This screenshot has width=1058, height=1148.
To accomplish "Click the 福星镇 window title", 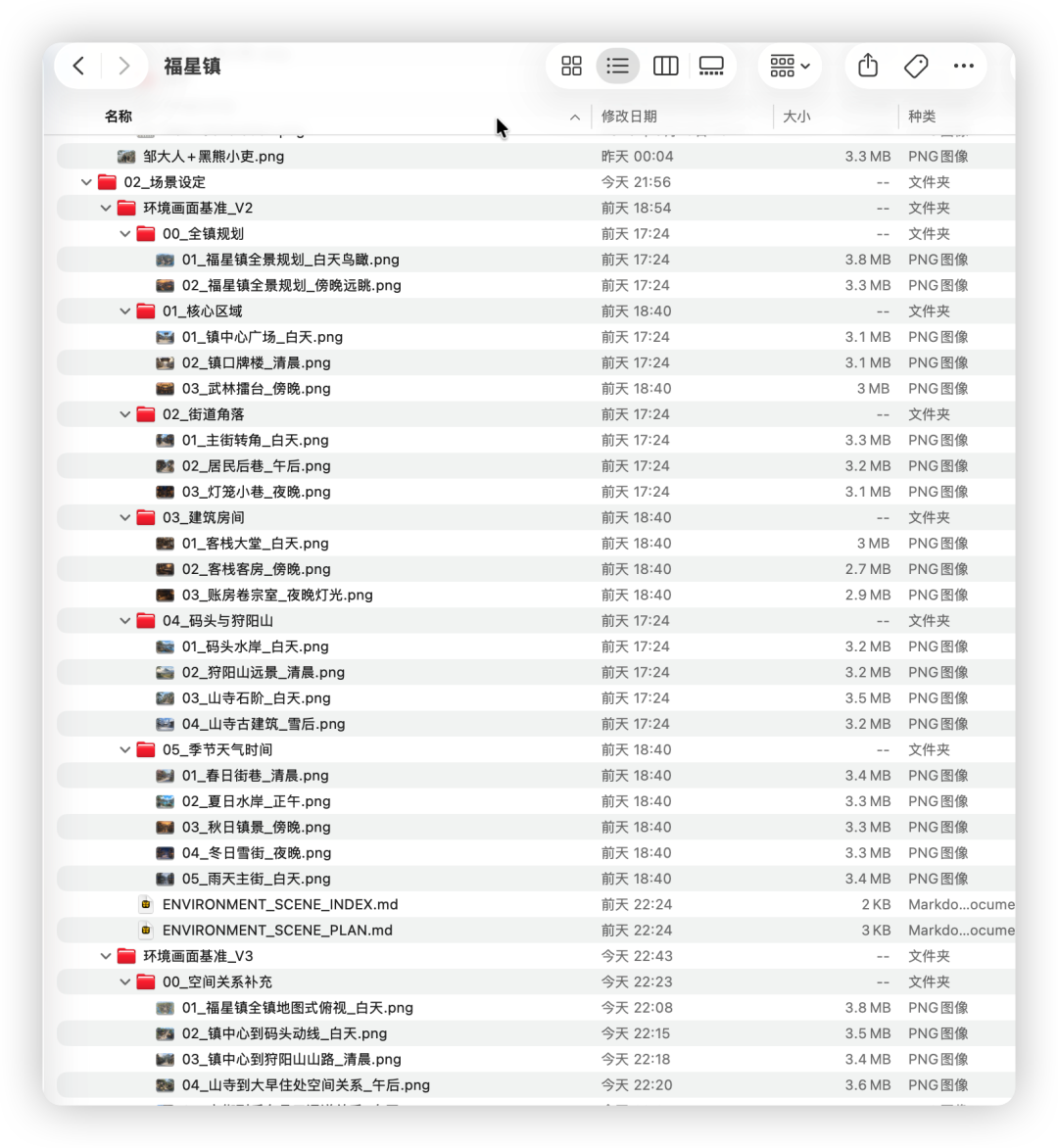I will coord(193,67).
